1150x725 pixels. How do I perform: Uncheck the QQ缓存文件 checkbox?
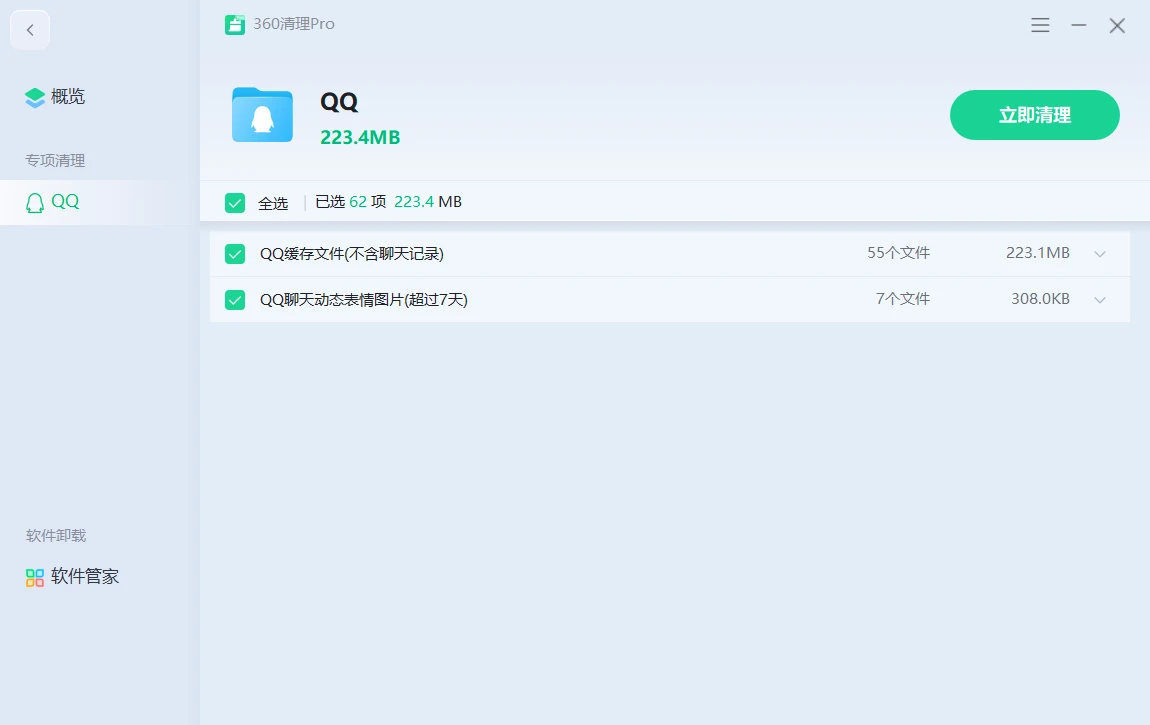coord(235,254)
